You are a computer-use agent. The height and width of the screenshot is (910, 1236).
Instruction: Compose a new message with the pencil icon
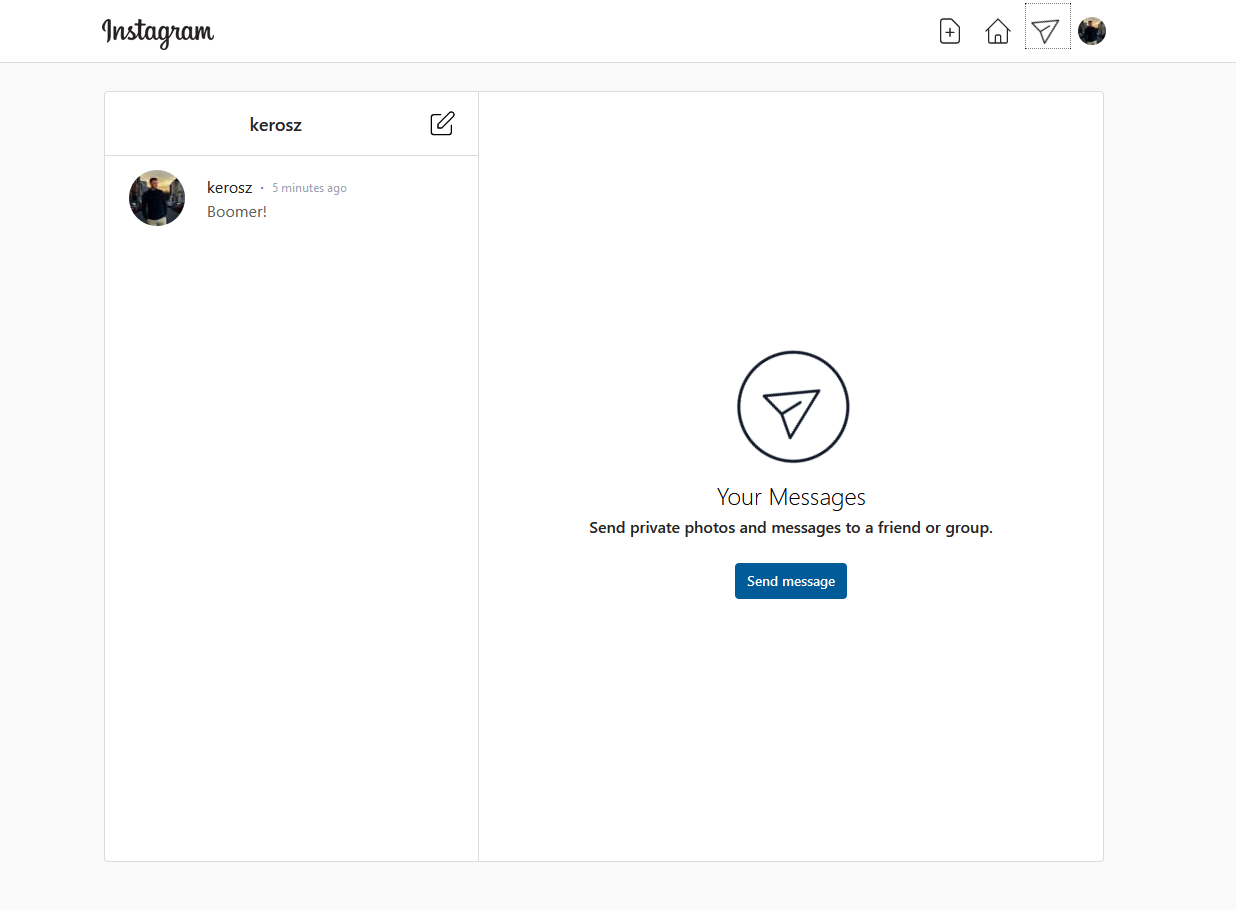(x=442, y=124)
